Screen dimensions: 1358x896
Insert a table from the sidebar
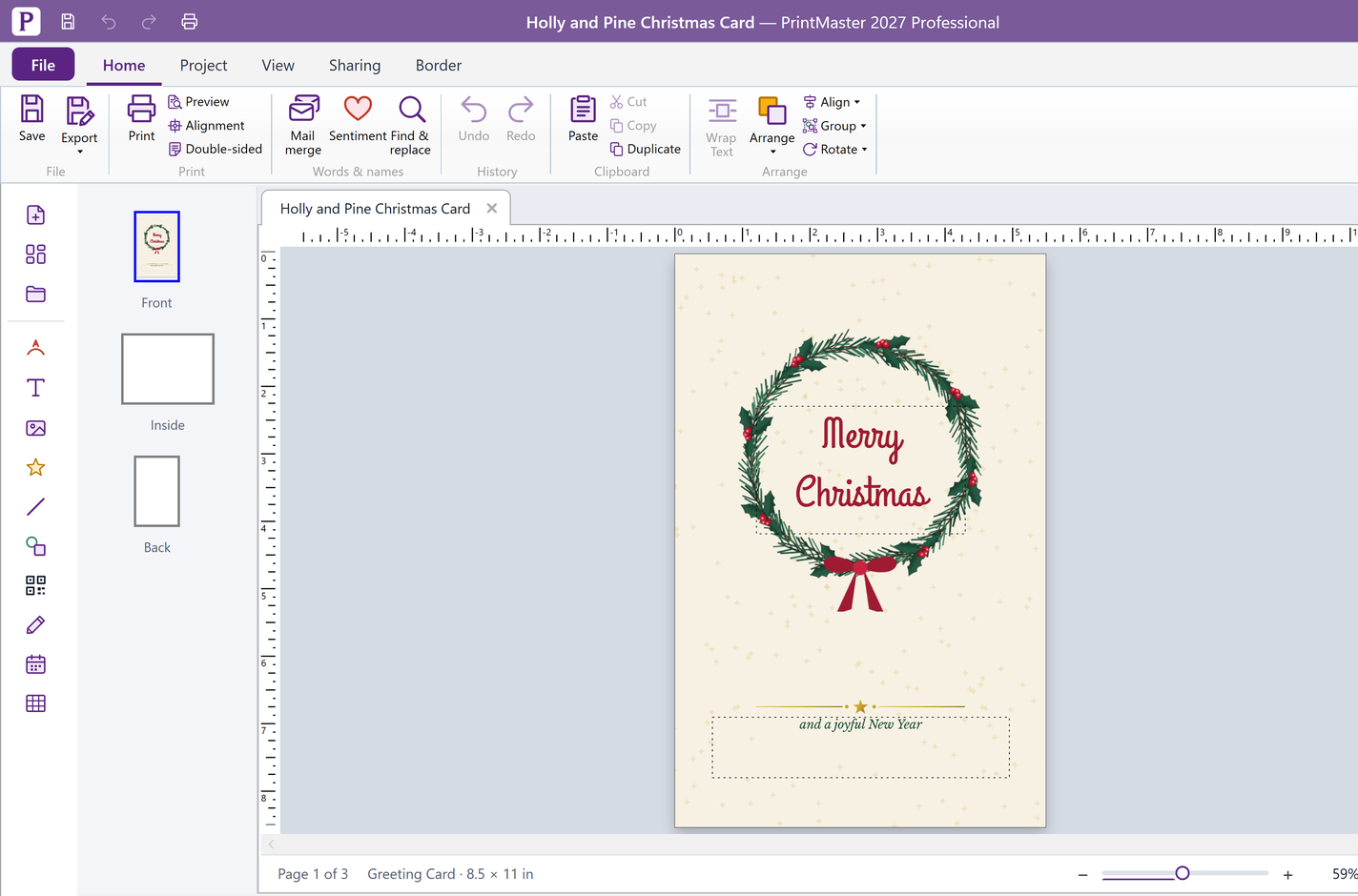click(x=35, y=703)
